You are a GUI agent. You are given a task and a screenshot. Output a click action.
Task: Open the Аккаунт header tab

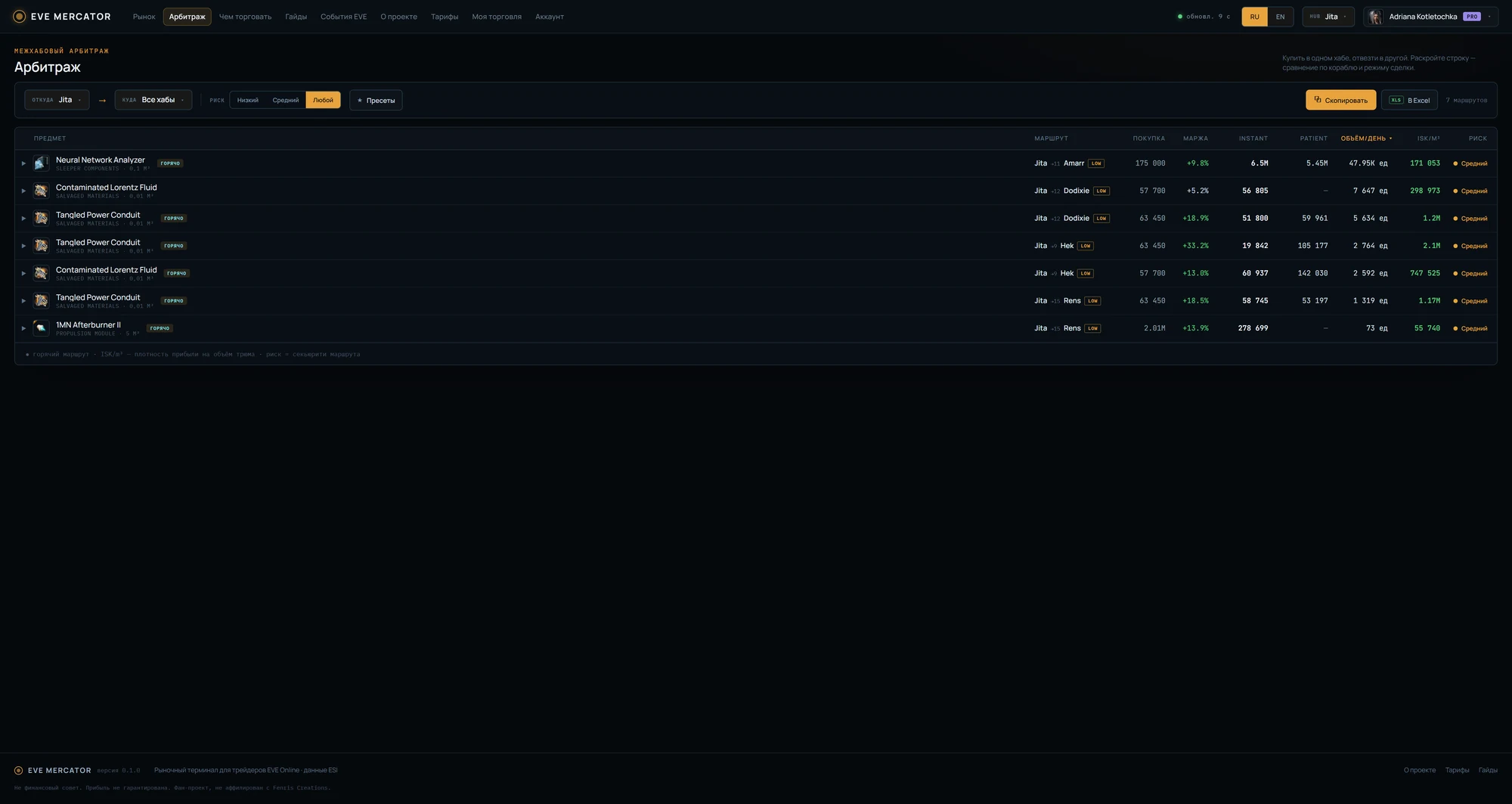pyautogui.click(x=550, y=17)
